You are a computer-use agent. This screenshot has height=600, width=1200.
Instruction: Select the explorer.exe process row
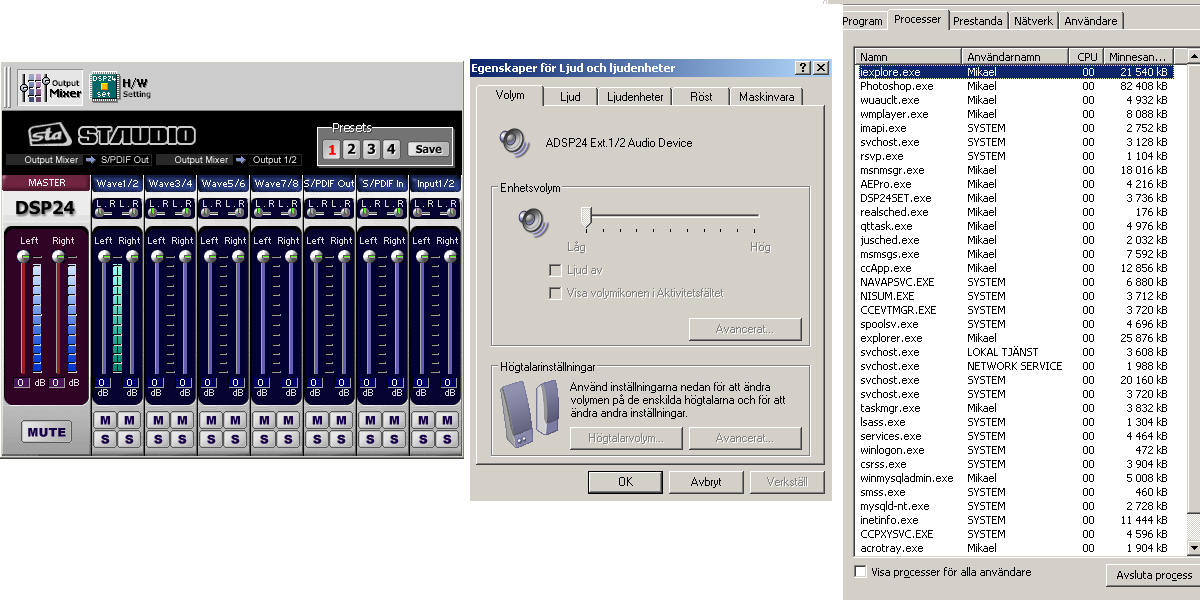[x=1016, y=338]
